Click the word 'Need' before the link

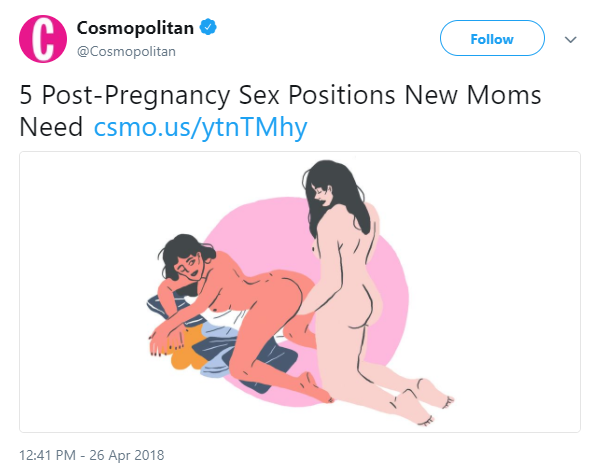pos(51,127)
